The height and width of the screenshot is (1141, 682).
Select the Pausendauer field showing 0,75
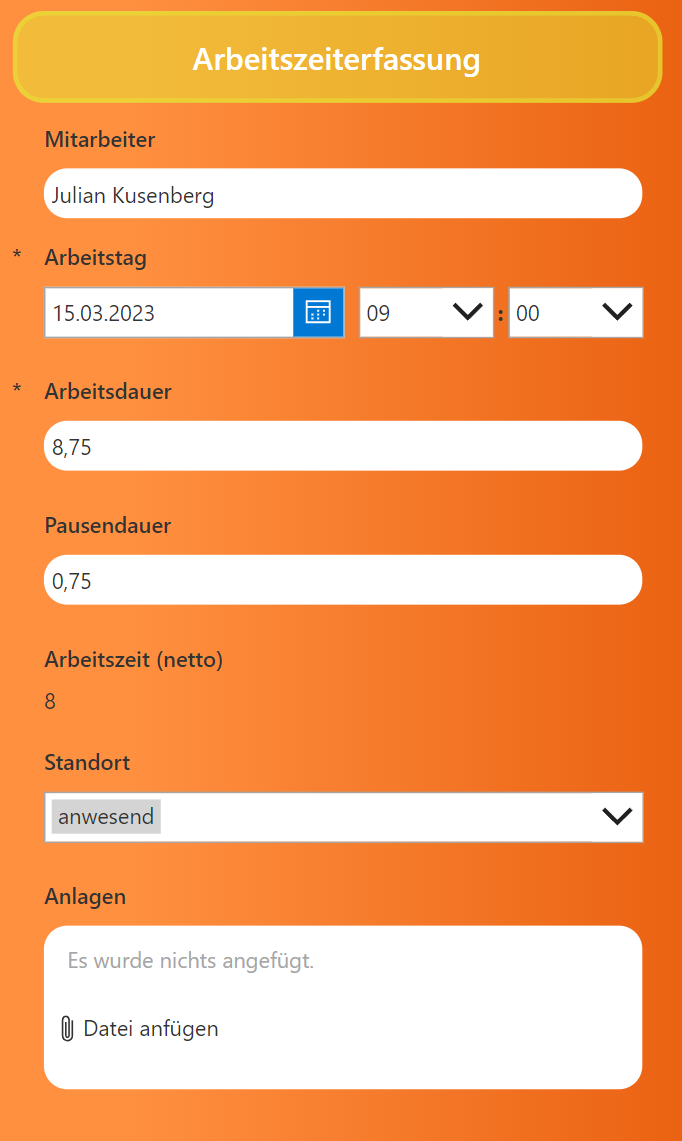pos(342,580)
